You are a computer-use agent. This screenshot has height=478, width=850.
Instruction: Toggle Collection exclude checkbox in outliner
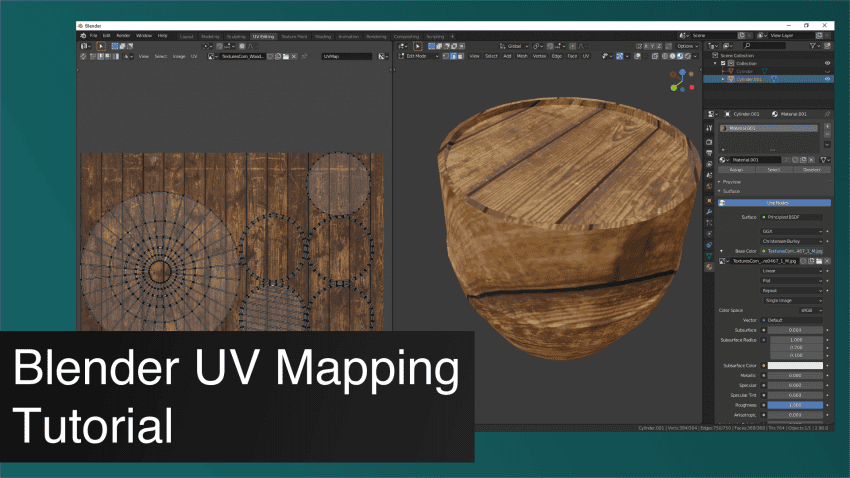click(723, 63)
